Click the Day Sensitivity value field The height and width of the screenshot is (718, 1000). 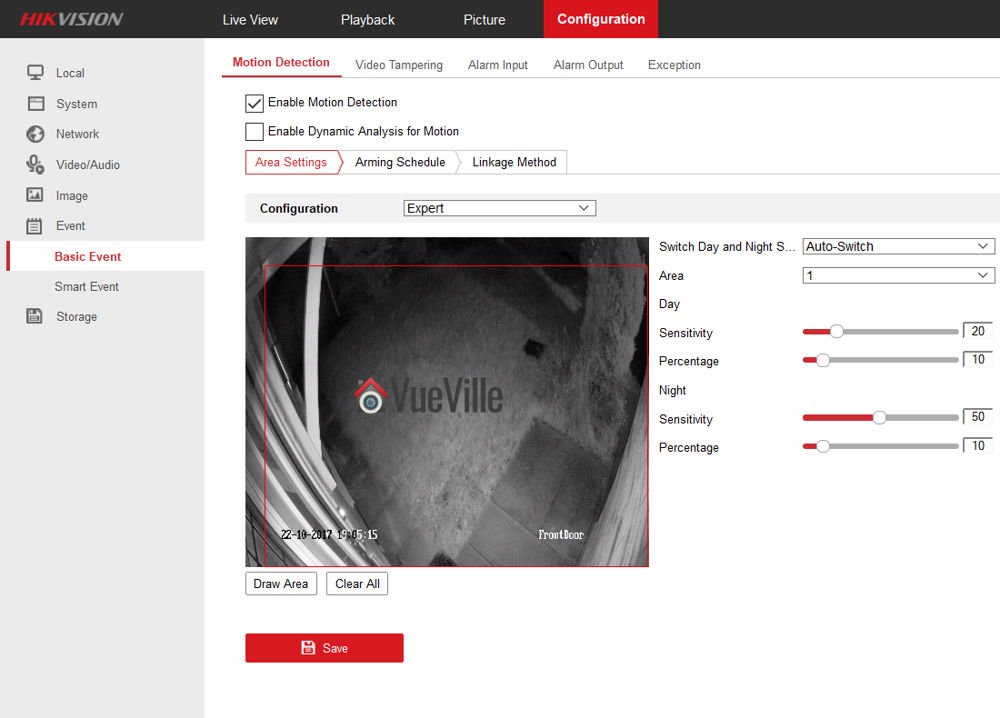click(x=978, y=331)
